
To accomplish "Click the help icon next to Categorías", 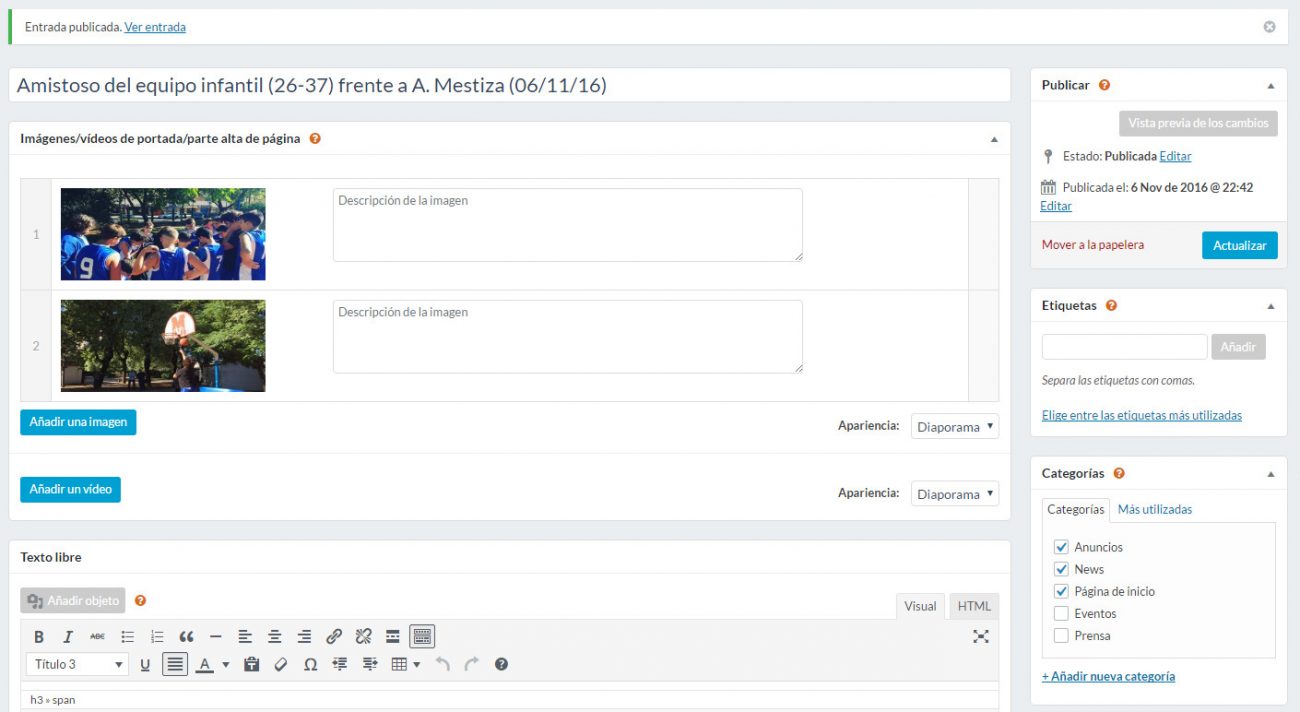I will click(1119, 473).
